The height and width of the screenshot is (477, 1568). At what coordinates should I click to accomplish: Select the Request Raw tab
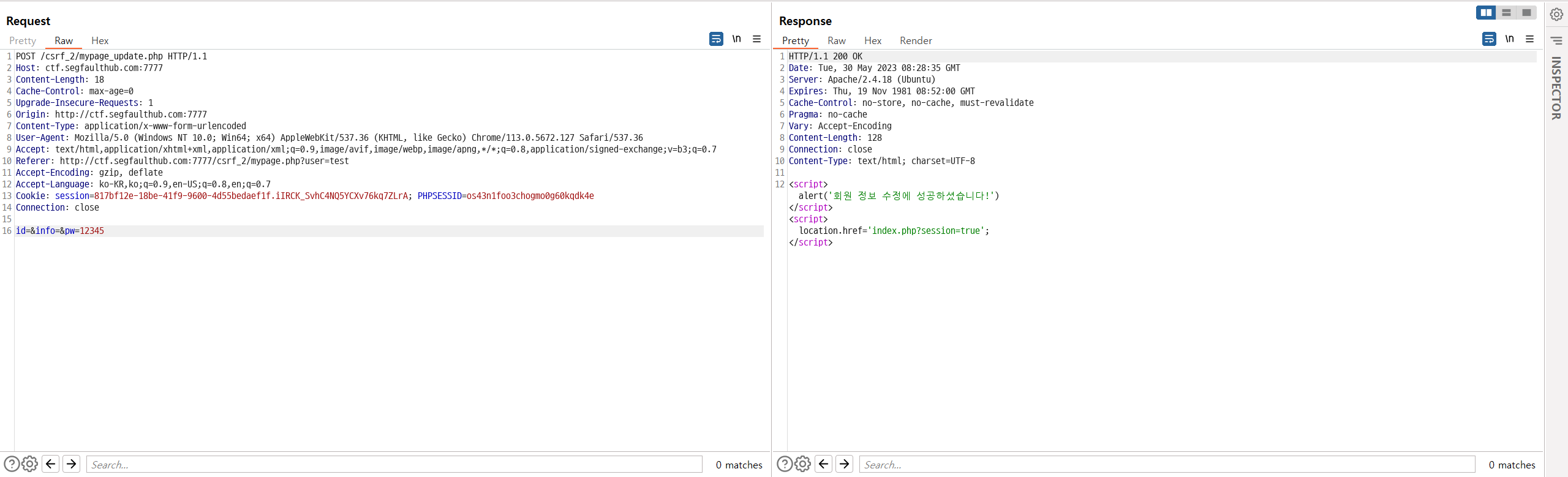point(64,40)
